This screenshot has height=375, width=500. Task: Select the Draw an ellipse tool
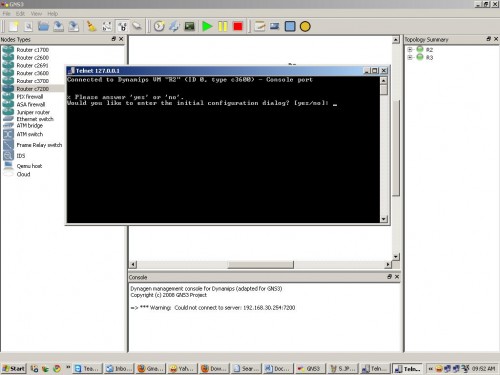[305, 26]
